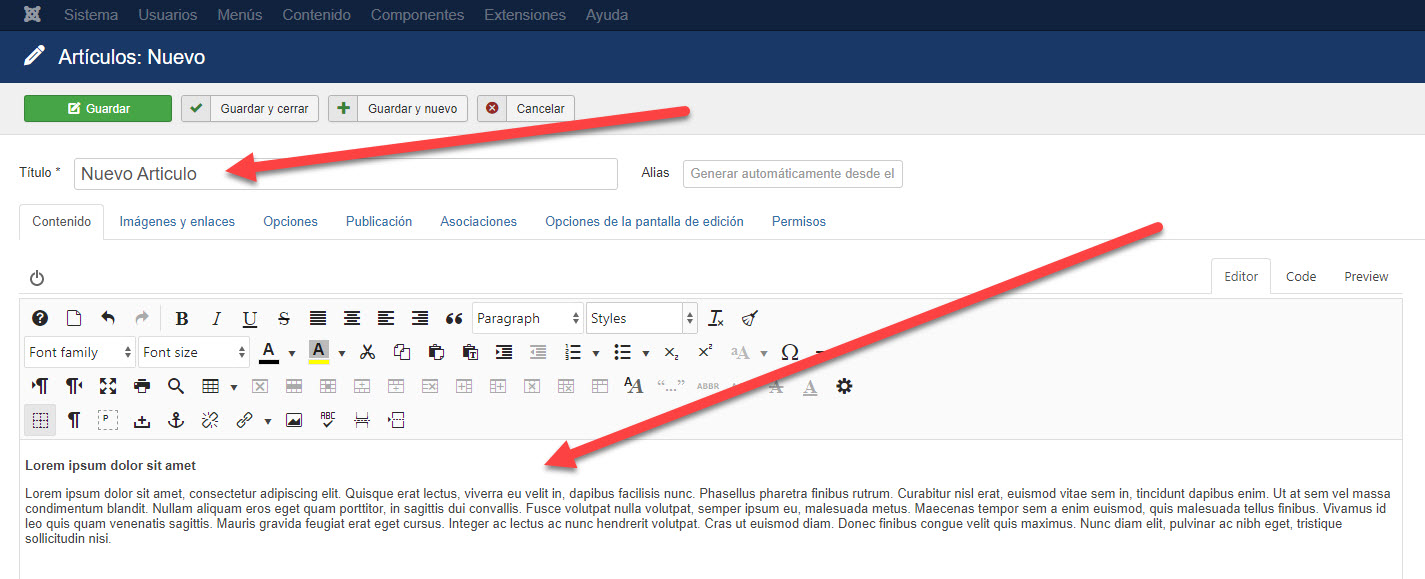Toggle italic formatting

(216, 319)
